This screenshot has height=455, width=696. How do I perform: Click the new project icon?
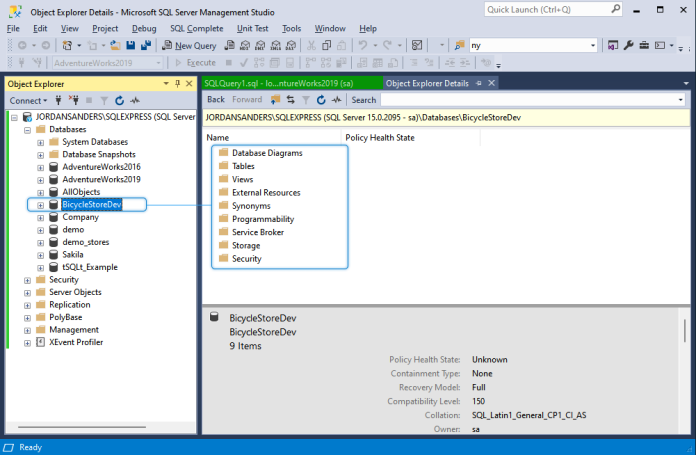(67, 45)
